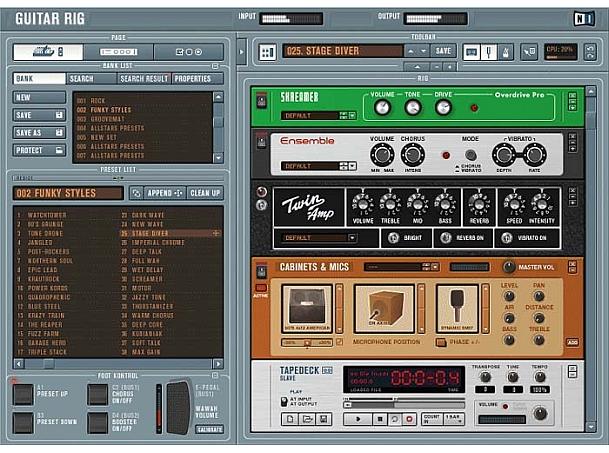The width and height of the screenshot is (609, 453).
Task: Step to next preset with toolbar down arrow
Action: coord(423,51)
